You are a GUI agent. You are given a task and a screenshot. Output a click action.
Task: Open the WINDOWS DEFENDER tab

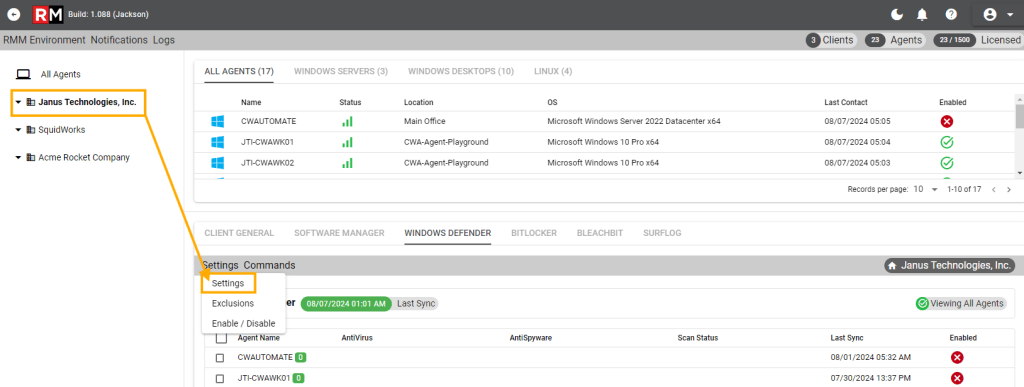(x=447, y=233)
